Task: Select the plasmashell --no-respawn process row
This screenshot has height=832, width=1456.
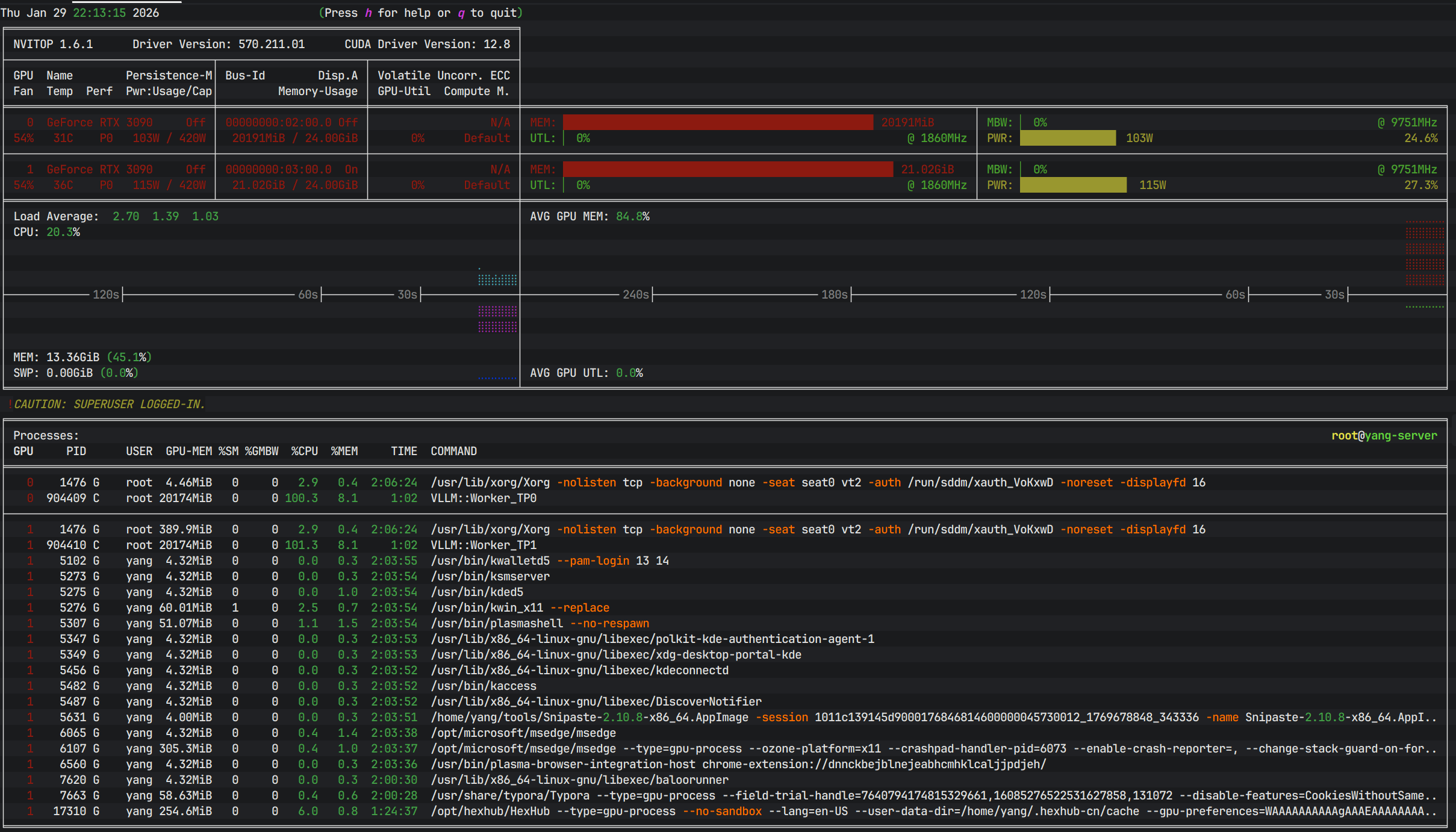Action: [540, 623]
